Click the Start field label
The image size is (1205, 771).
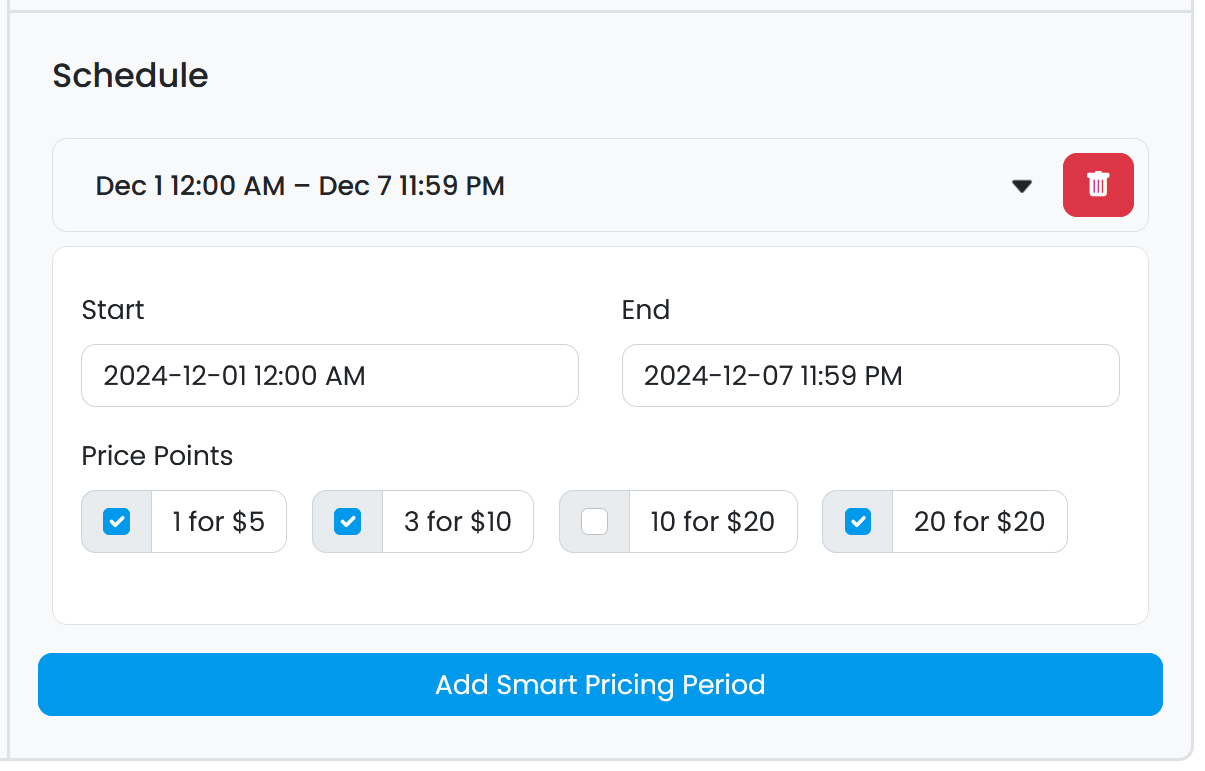(x=113, y=310)
